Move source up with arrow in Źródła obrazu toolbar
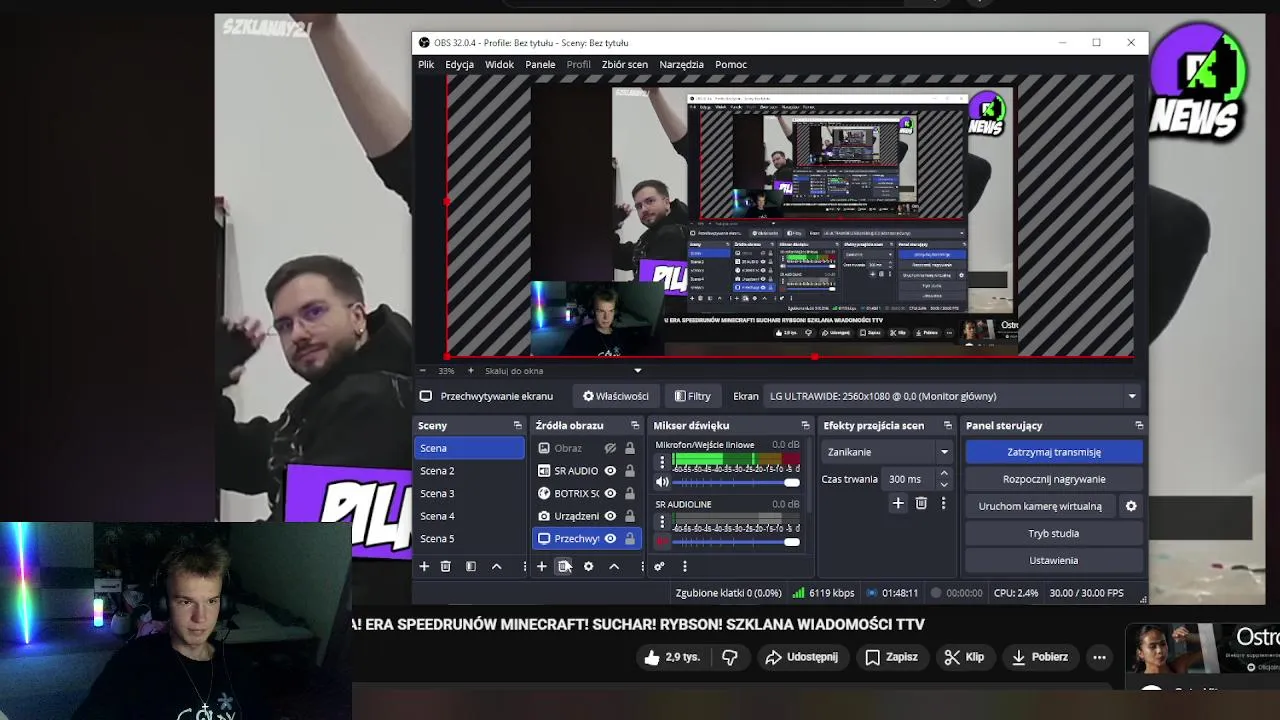Viewport: 1280px width, 720px height. [614, 566]
